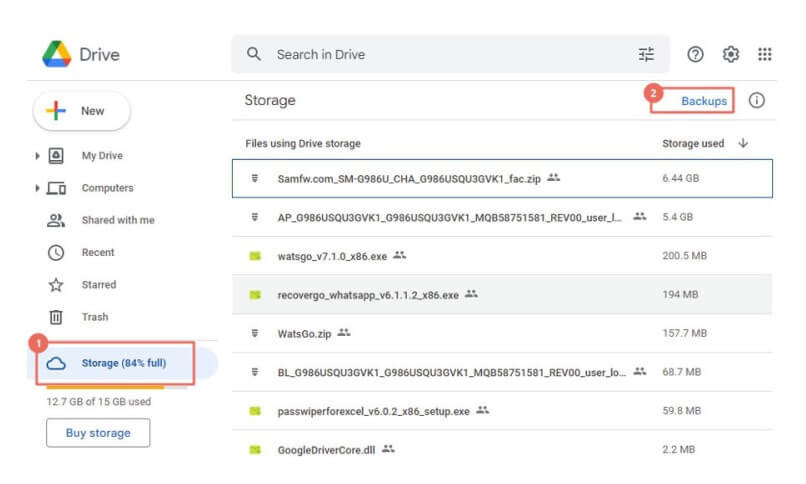Viewport: 806px width, 484px height.
Task: Click the zip icon of WatsGo.zip
Action: click(x=254, y=333)
